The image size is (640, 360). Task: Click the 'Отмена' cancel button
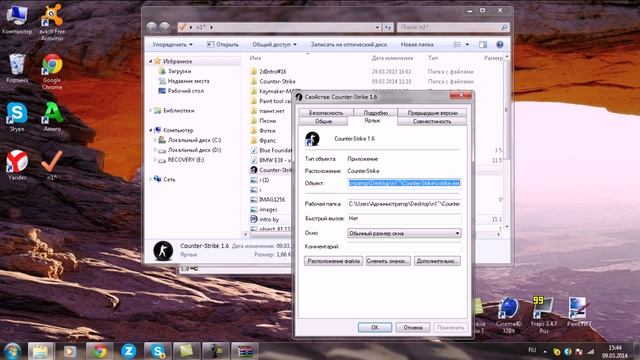[x=413, y=327]
